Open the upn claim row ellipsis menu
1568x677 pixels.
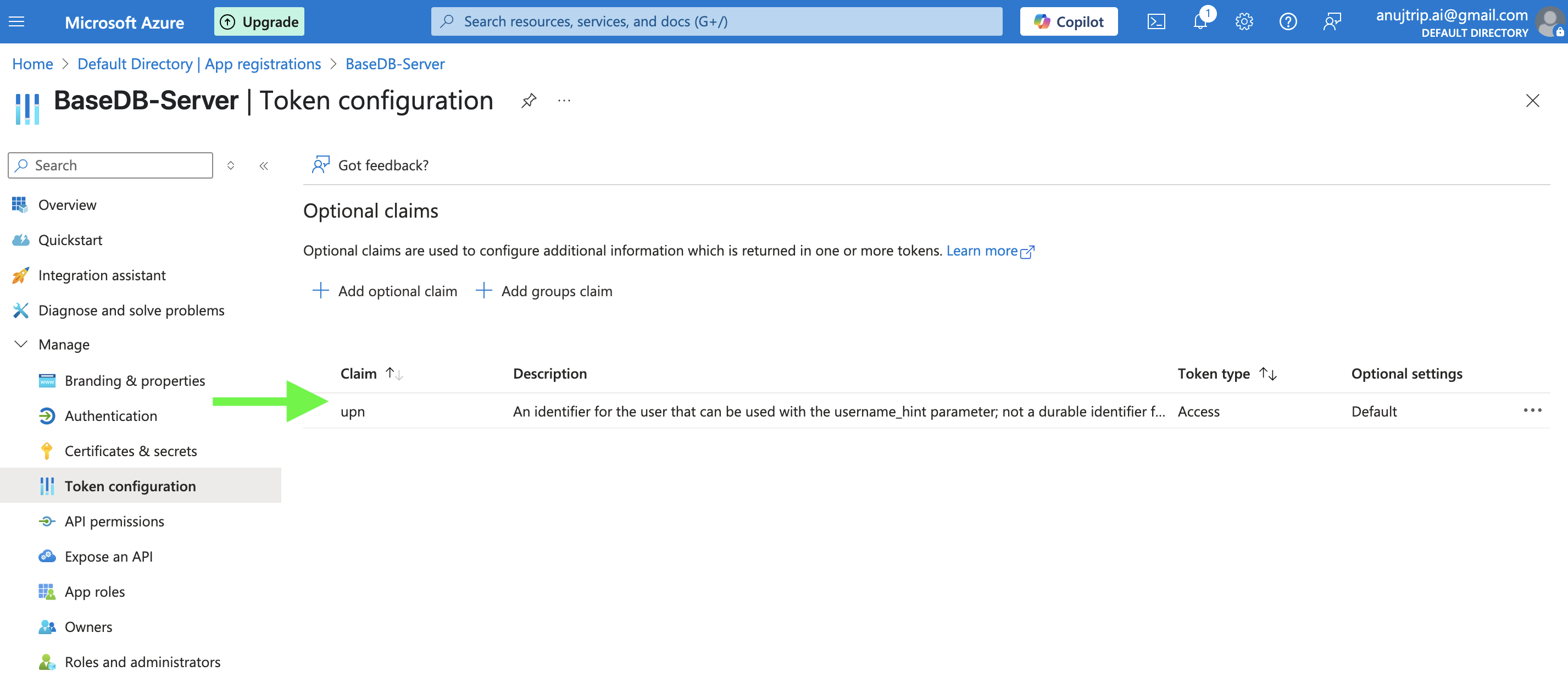[x=1532, y=411]
